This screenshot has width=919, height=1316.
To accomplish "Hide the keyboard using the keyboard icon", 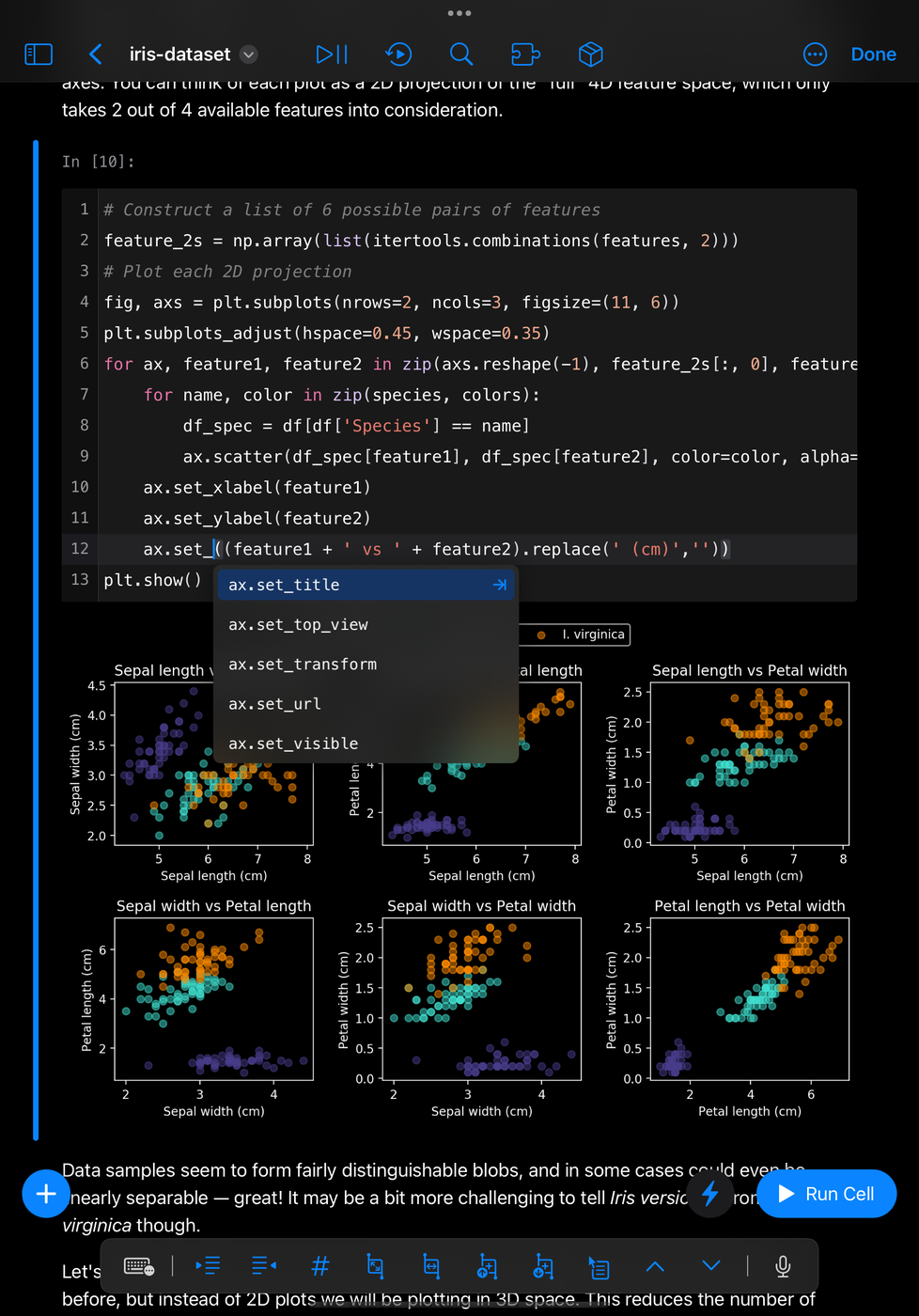I will 139,1266.
